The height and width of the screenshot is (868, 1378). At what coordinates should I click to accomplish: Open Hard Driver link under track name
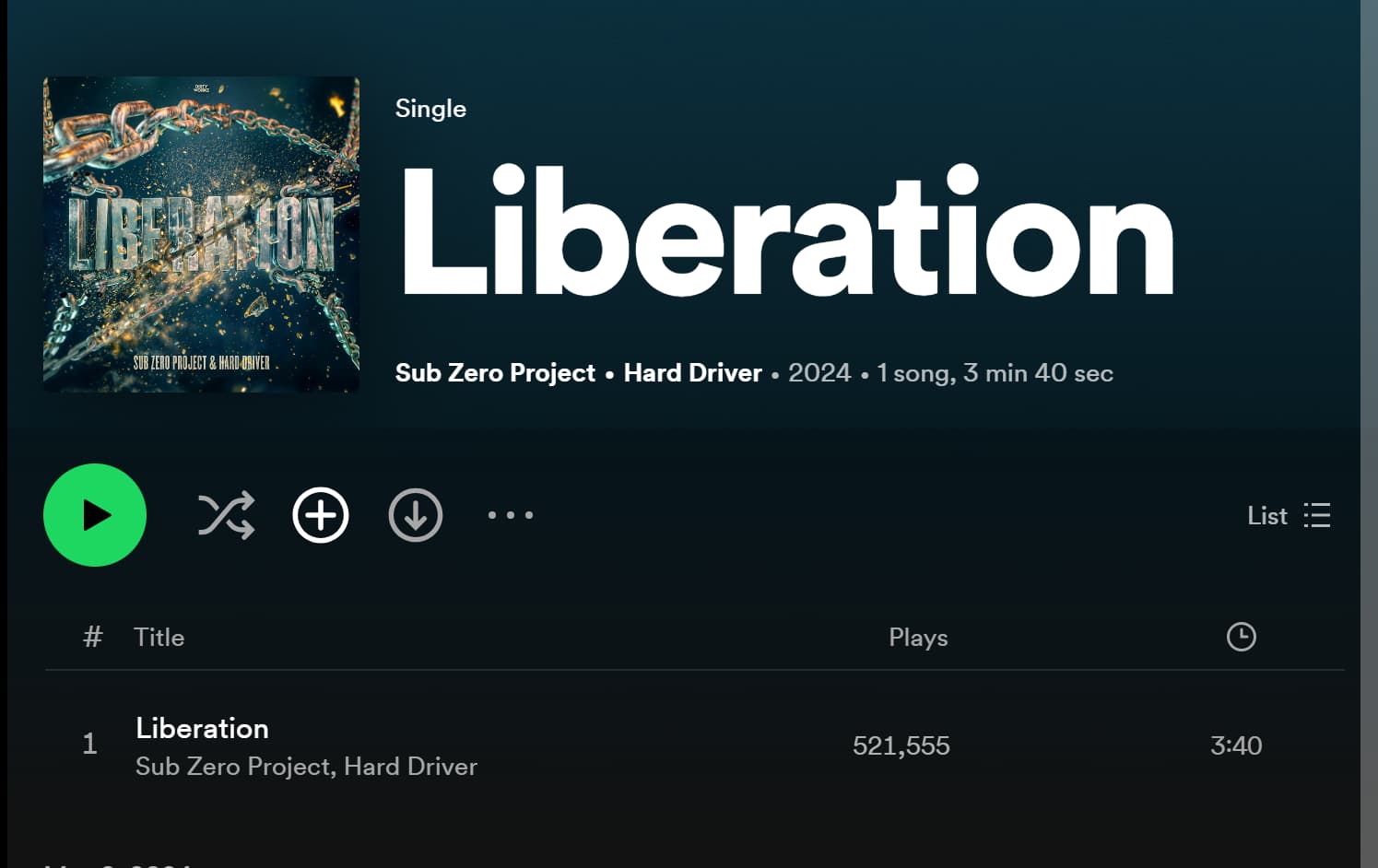pos(410,767)
